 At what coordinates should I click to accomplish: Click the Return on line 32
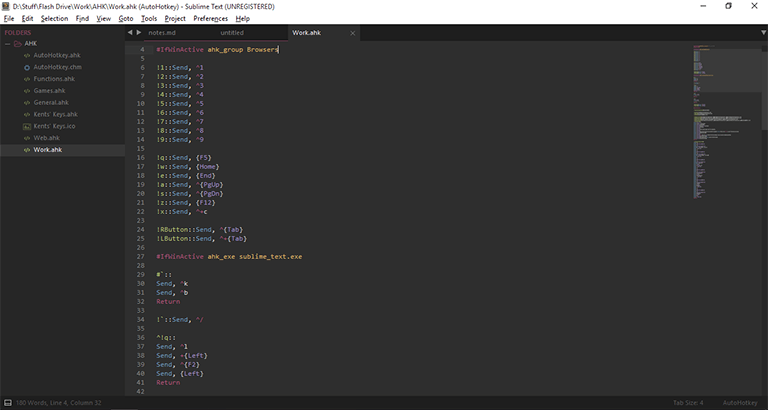click(168, 301)
